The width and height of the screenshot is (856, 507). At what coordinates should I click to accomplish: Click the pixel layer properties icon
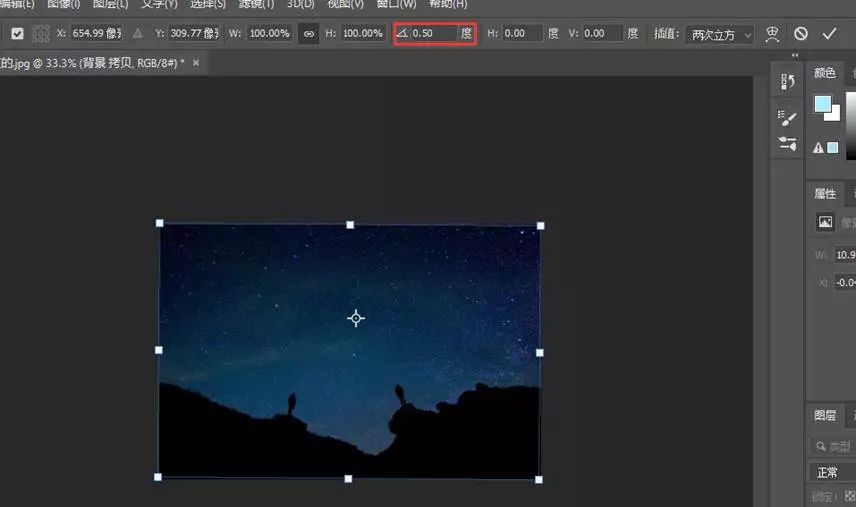pos(825,222)
